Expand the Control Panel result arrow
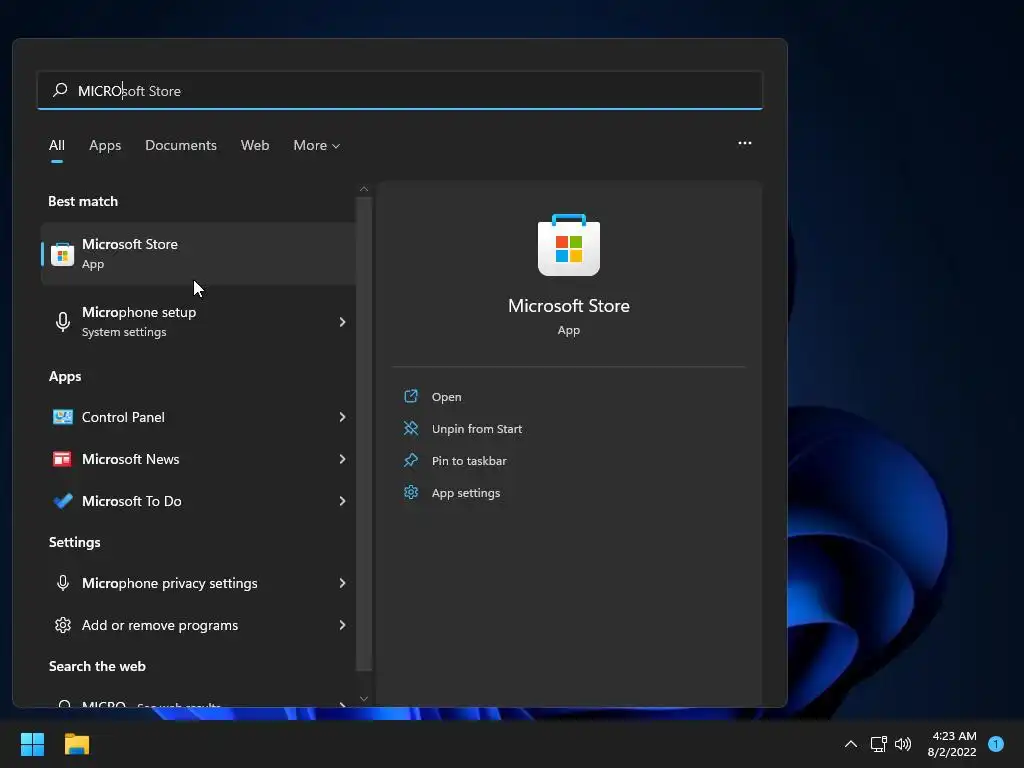 coord(342,417)
